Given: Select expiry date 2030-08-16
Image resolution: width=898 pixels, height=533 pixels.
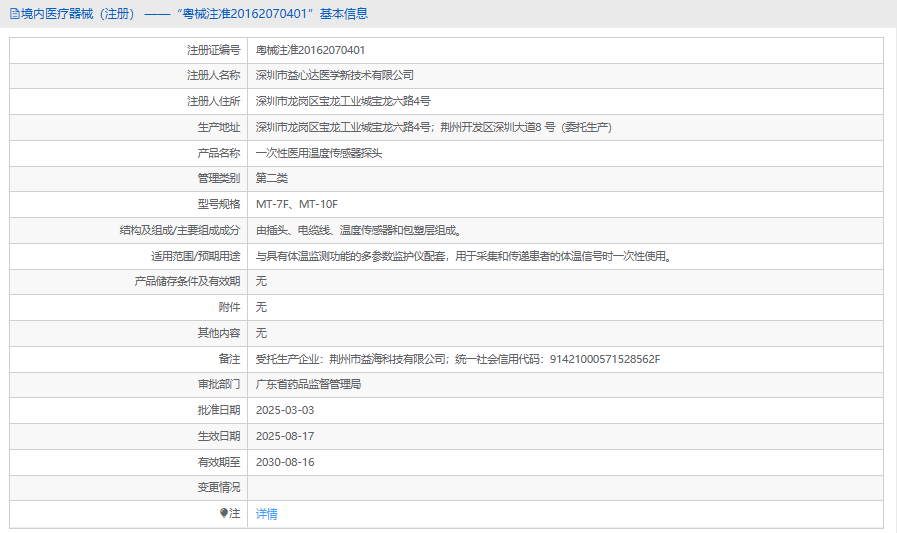Looking at the screenshot, I should click(285, 462).
